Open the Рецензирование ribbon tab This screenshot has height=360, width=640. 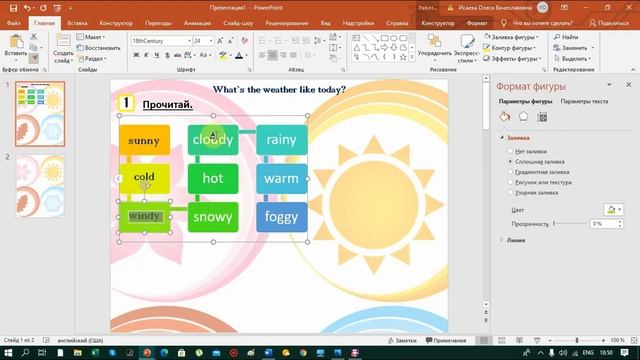(x=287, y=23)
